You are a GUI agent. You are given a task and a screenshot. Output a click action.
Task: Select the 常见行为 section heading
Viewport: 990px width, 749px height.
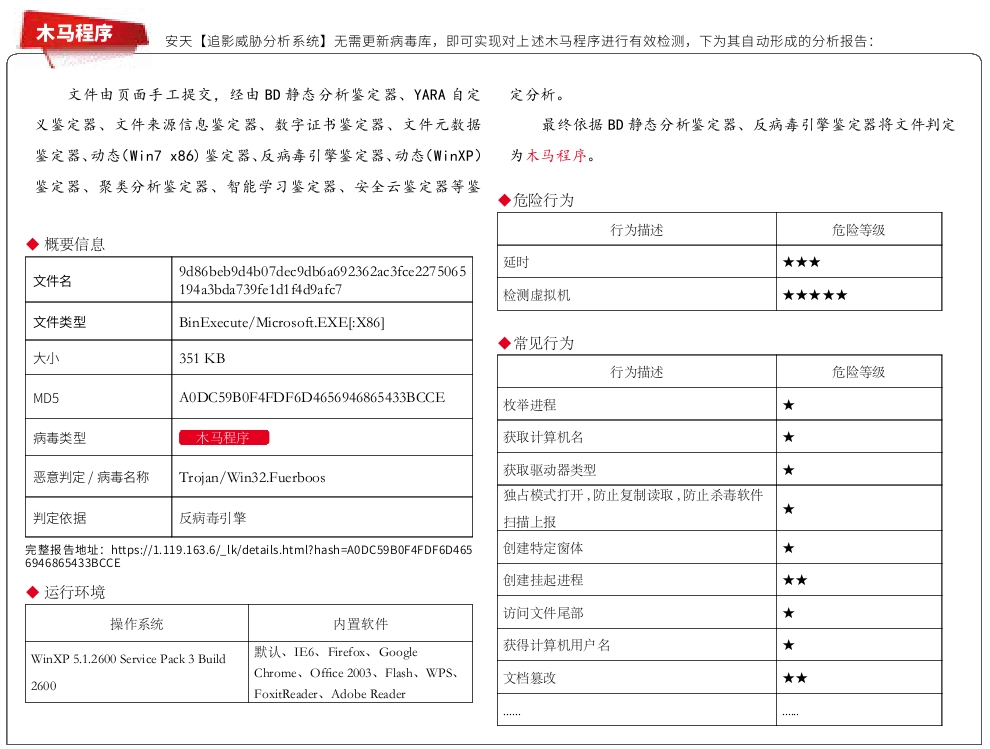coord(544,344)
